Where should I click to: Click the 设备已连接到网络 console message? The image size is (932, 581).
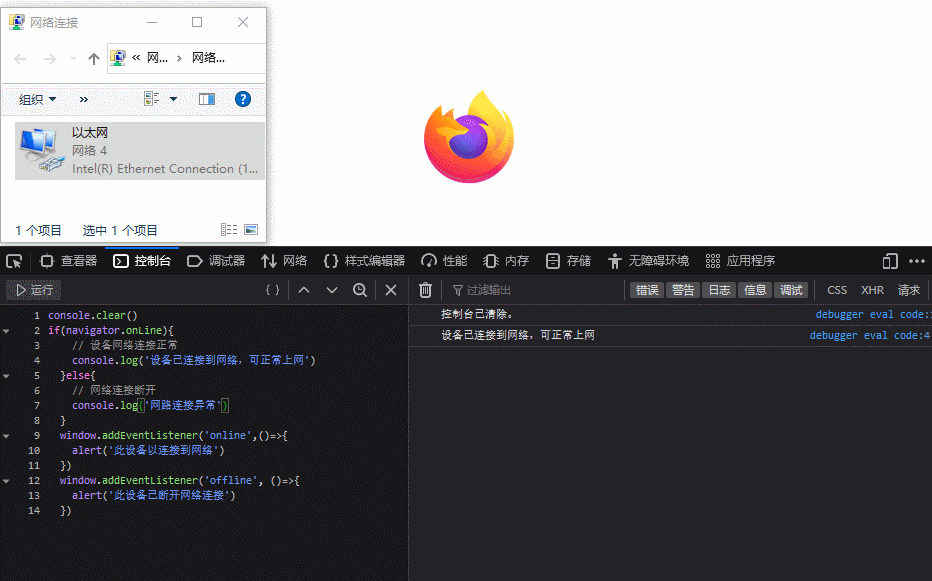pyautogui.click(x=518, y=335)
